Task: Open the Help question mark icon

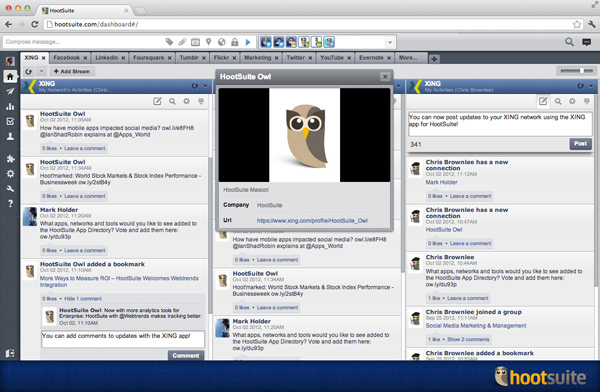Action: coord(10,203)
